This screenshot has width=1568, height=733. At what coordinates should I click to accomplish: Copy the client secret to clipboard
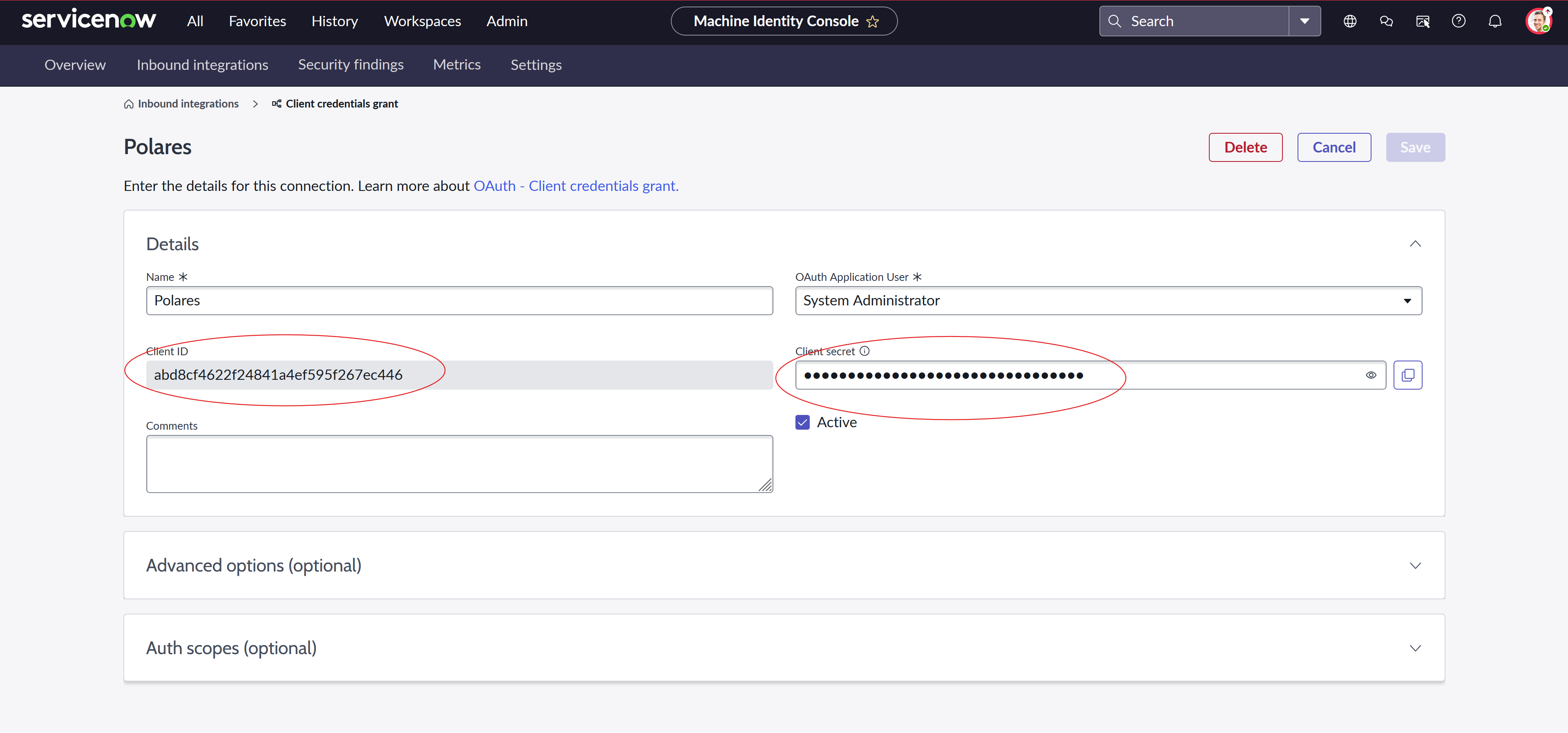pos(1407,375)
